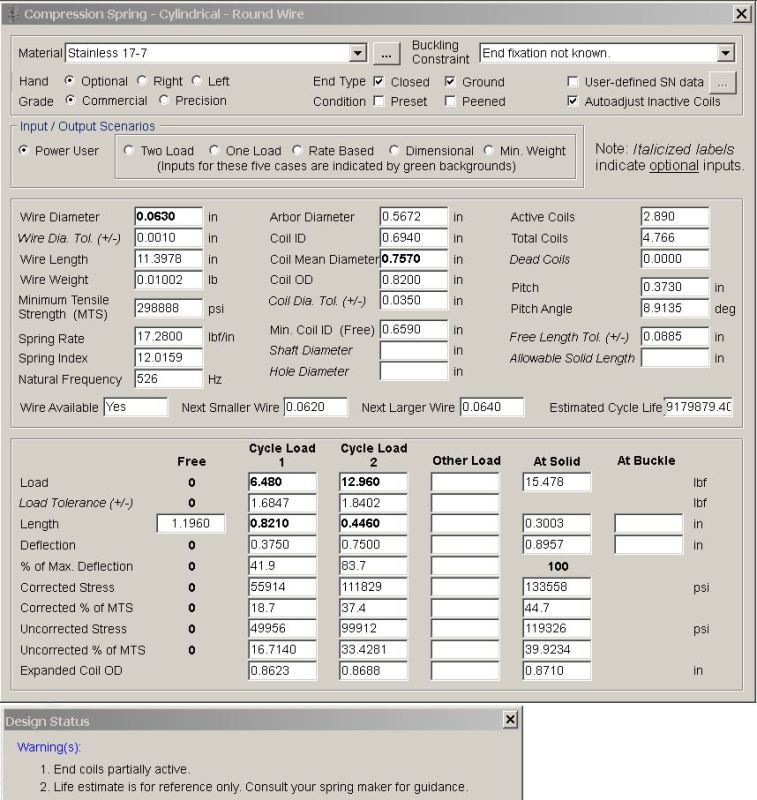Close the Compression Spring dialog window

[x=741, y=13]
